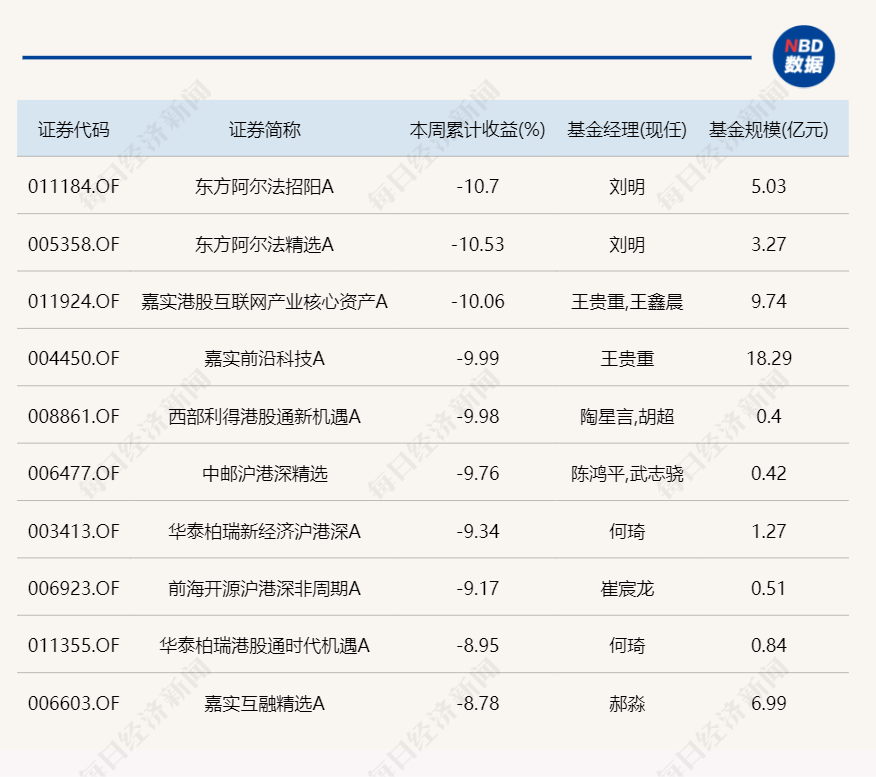Select manager 王贵重,王鑫晨
This screenshot has height=777, width=876.
628,301
